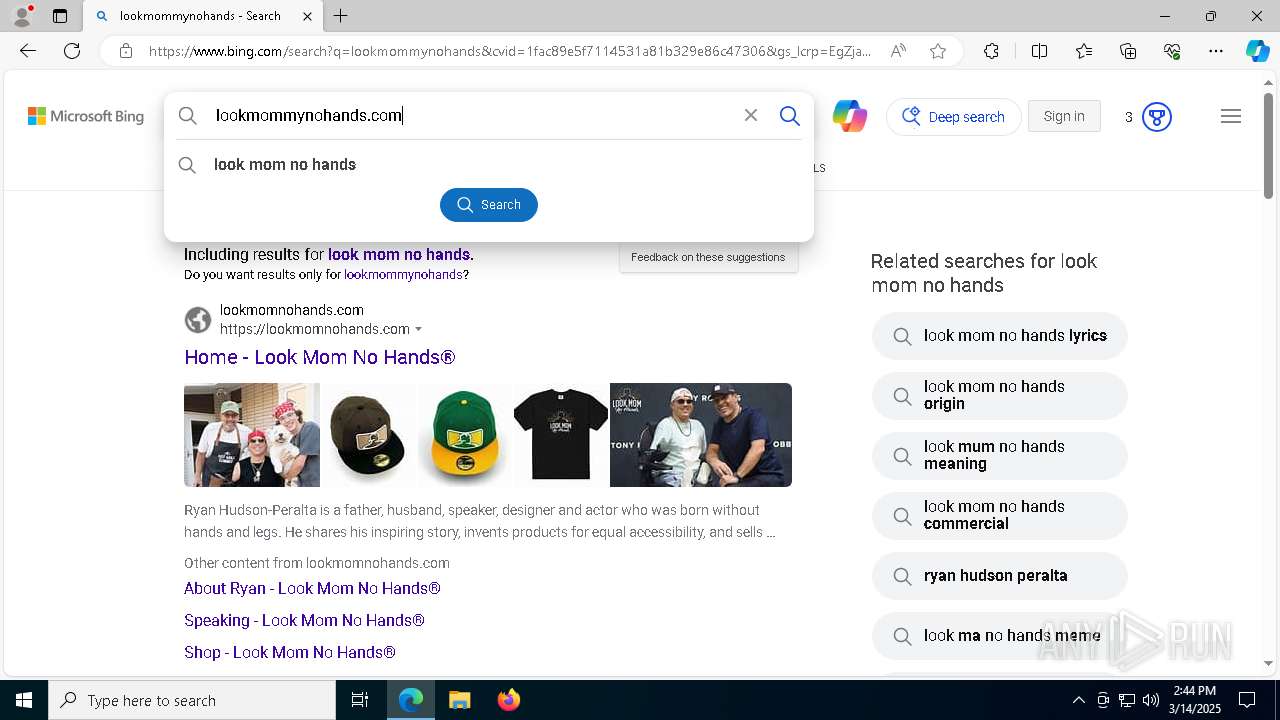Image resolution: width=1280 pixels, height=720 pixels.
Task: Add this page to favorites star
Action: [x=938, y=51]
